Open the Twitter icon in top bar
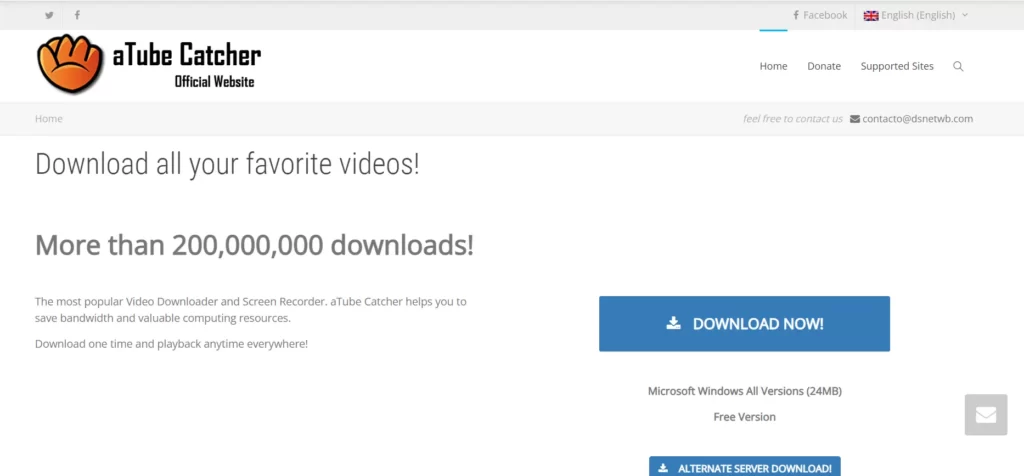 [x=49, y=15]
